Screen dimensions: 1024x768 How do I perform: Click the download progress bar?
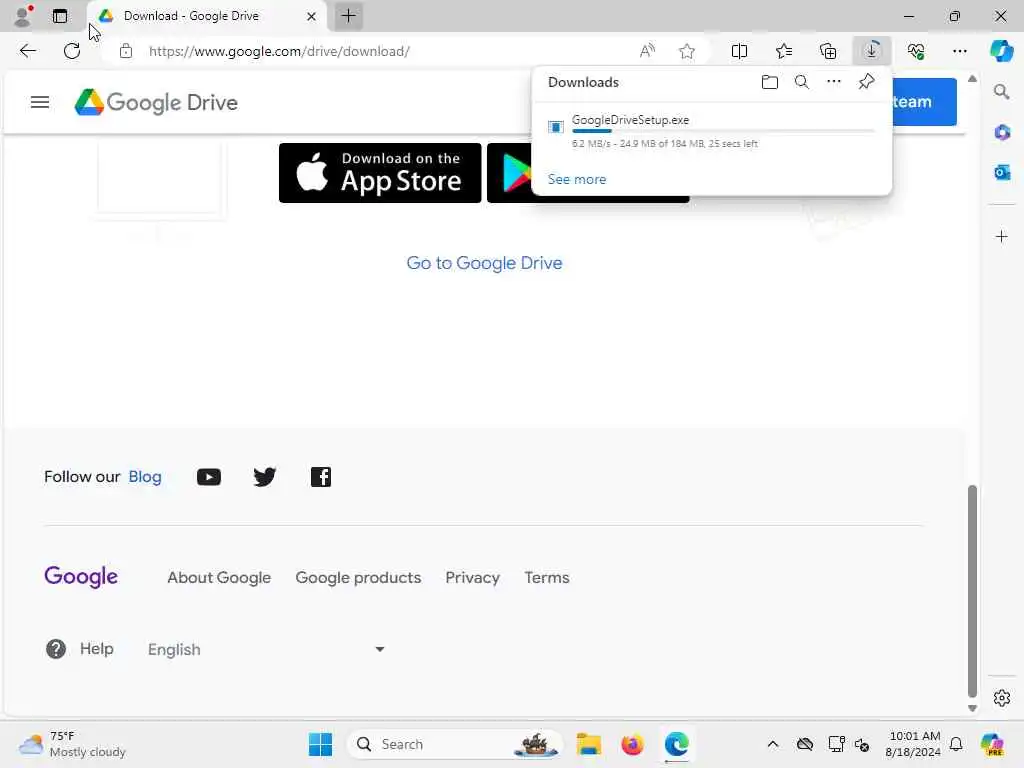(723, 131)
